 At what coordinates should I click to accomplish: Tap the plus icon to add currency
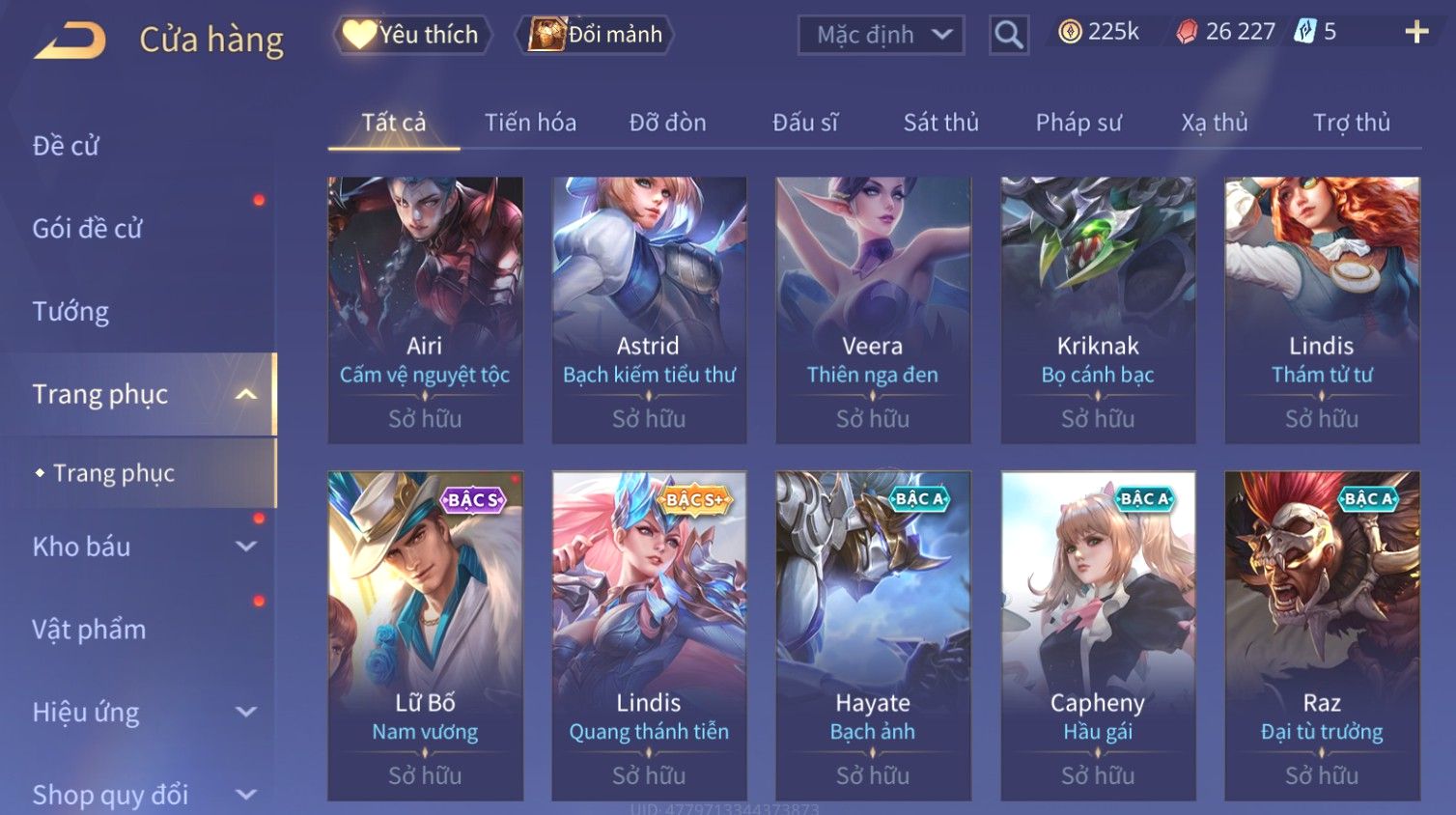click(1416, 32)
